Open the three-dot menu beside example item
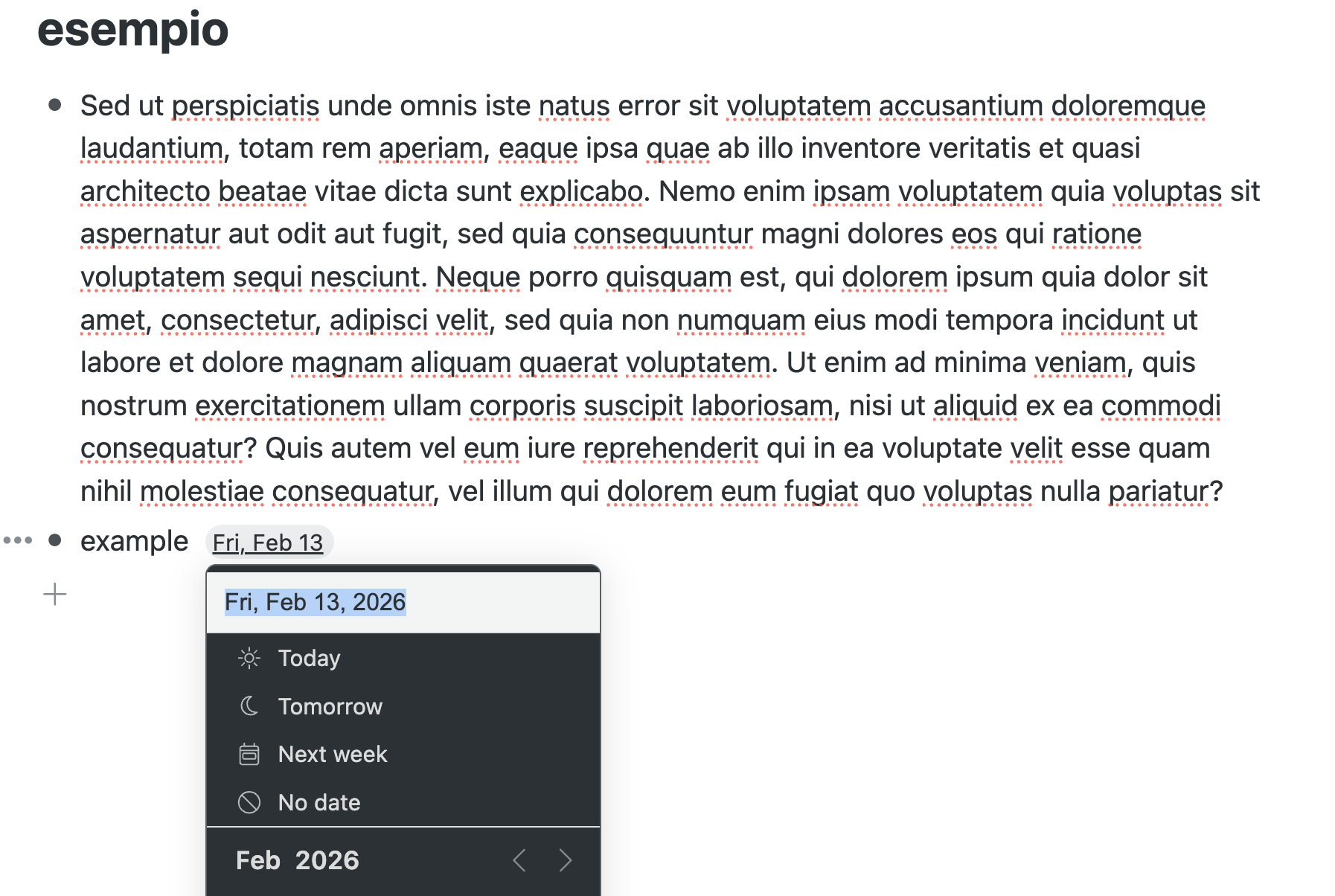 pyautogui.click(x=18, y=540)
